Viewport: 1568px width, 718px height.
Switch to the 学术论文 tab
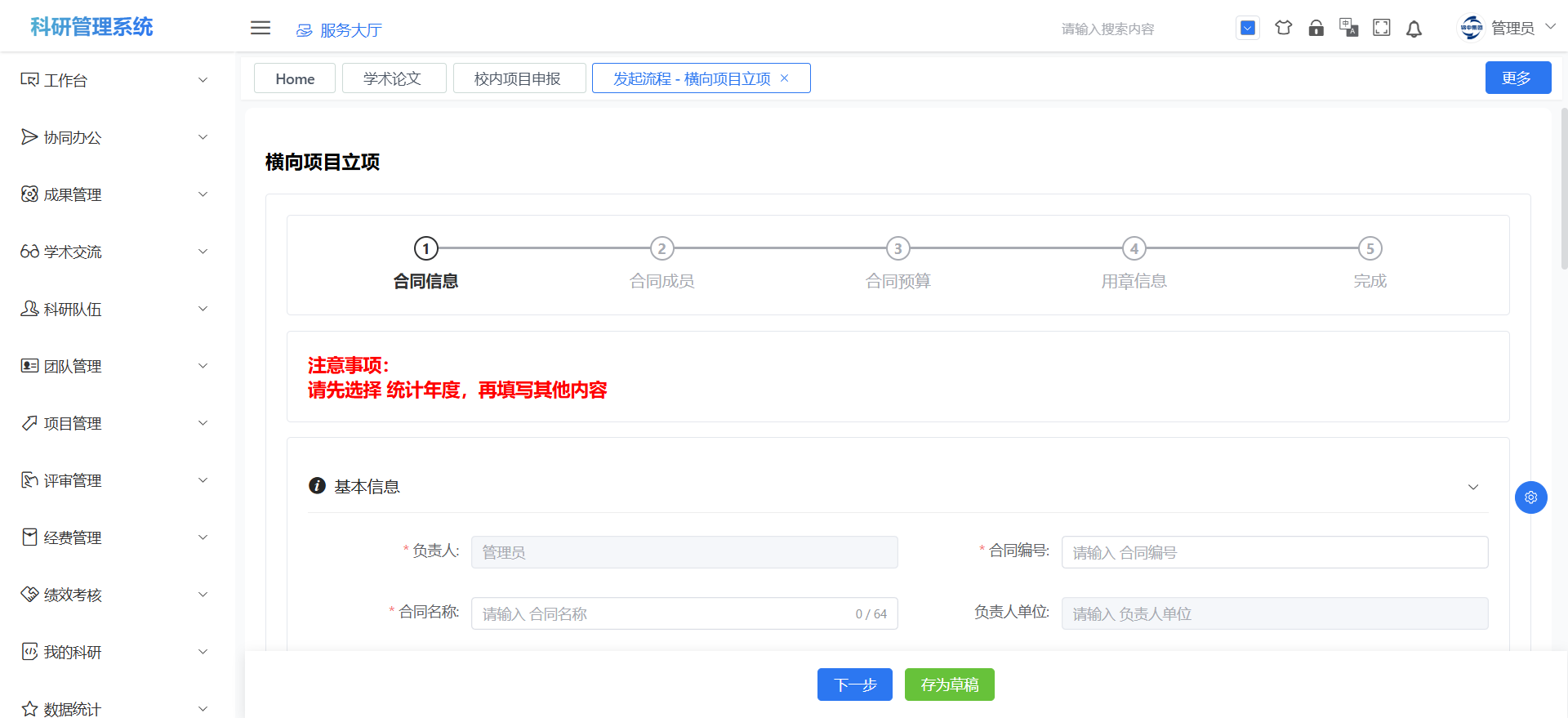[393, 78]
